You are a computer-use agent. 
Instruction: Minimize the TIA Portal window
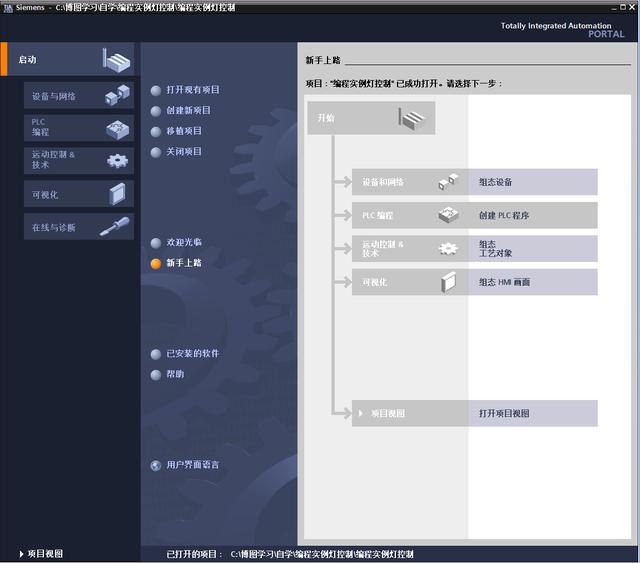click(x=614, y=7)
